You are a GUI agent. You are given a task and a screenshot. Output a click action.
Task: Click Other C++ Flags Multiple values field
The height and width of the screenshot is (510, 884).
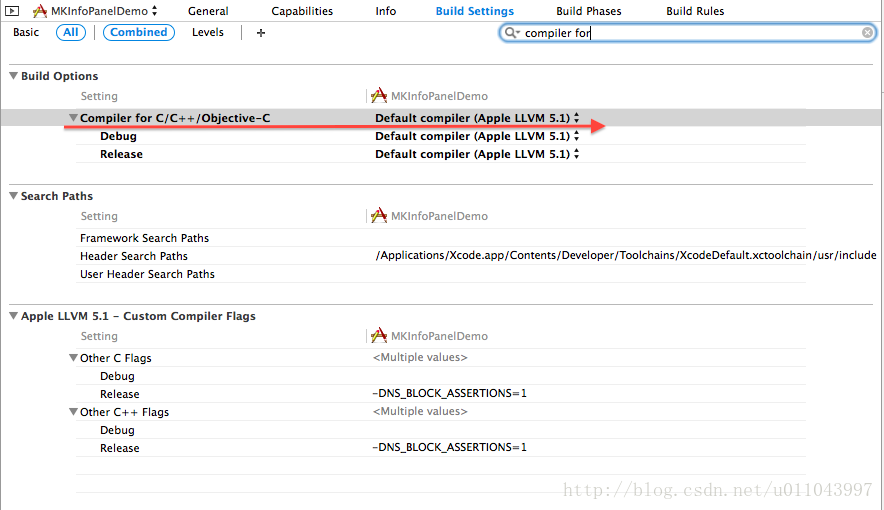pos(420,411)
